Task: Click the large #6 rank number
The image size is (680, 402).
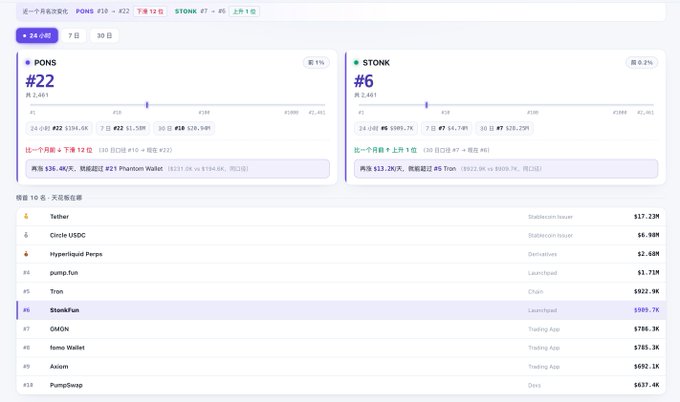Action: point(363,81)
